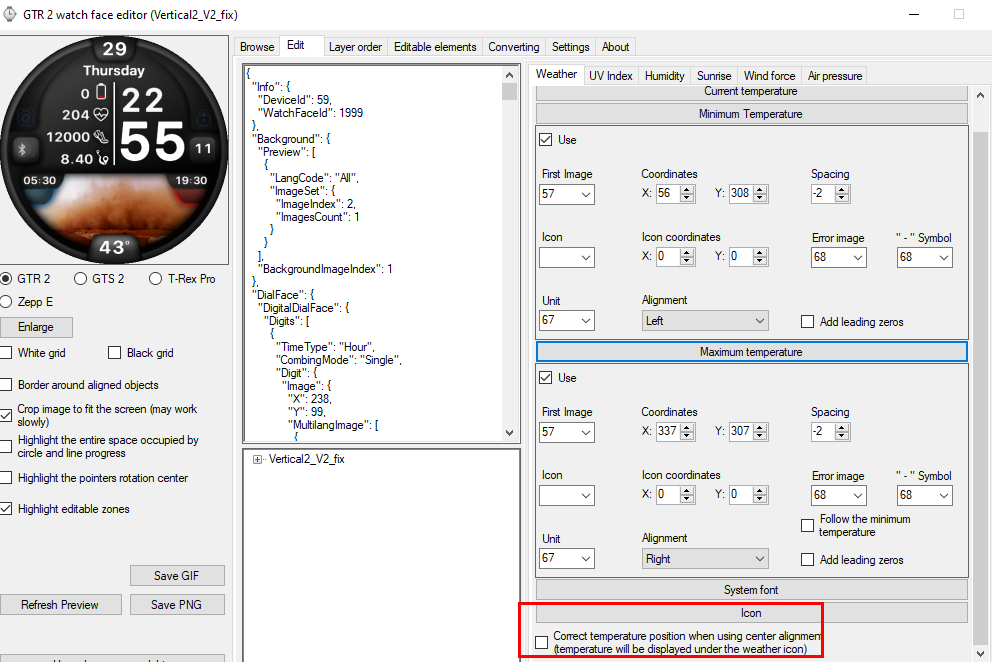
Task: Open the About tab
Action: pos(615,47)
